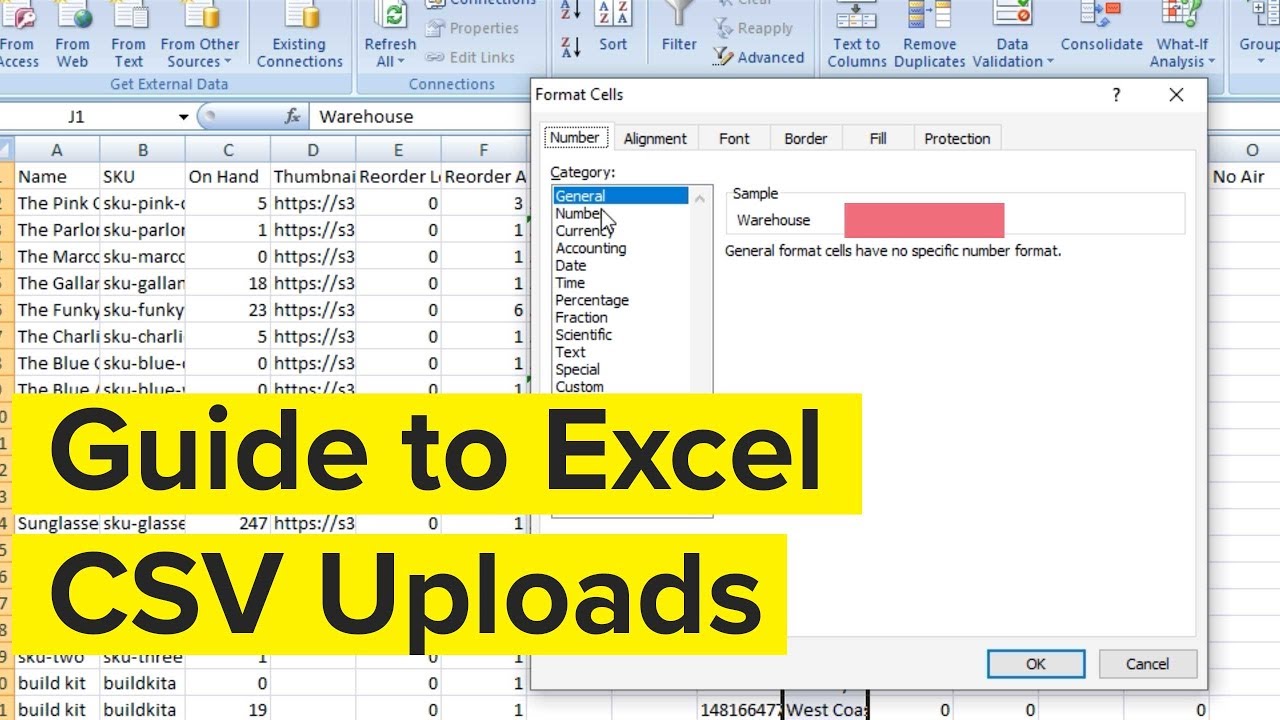Switch to Fill tab
Image resolution: width=1280 pixels, height=720 pixels.
(878, 139)
